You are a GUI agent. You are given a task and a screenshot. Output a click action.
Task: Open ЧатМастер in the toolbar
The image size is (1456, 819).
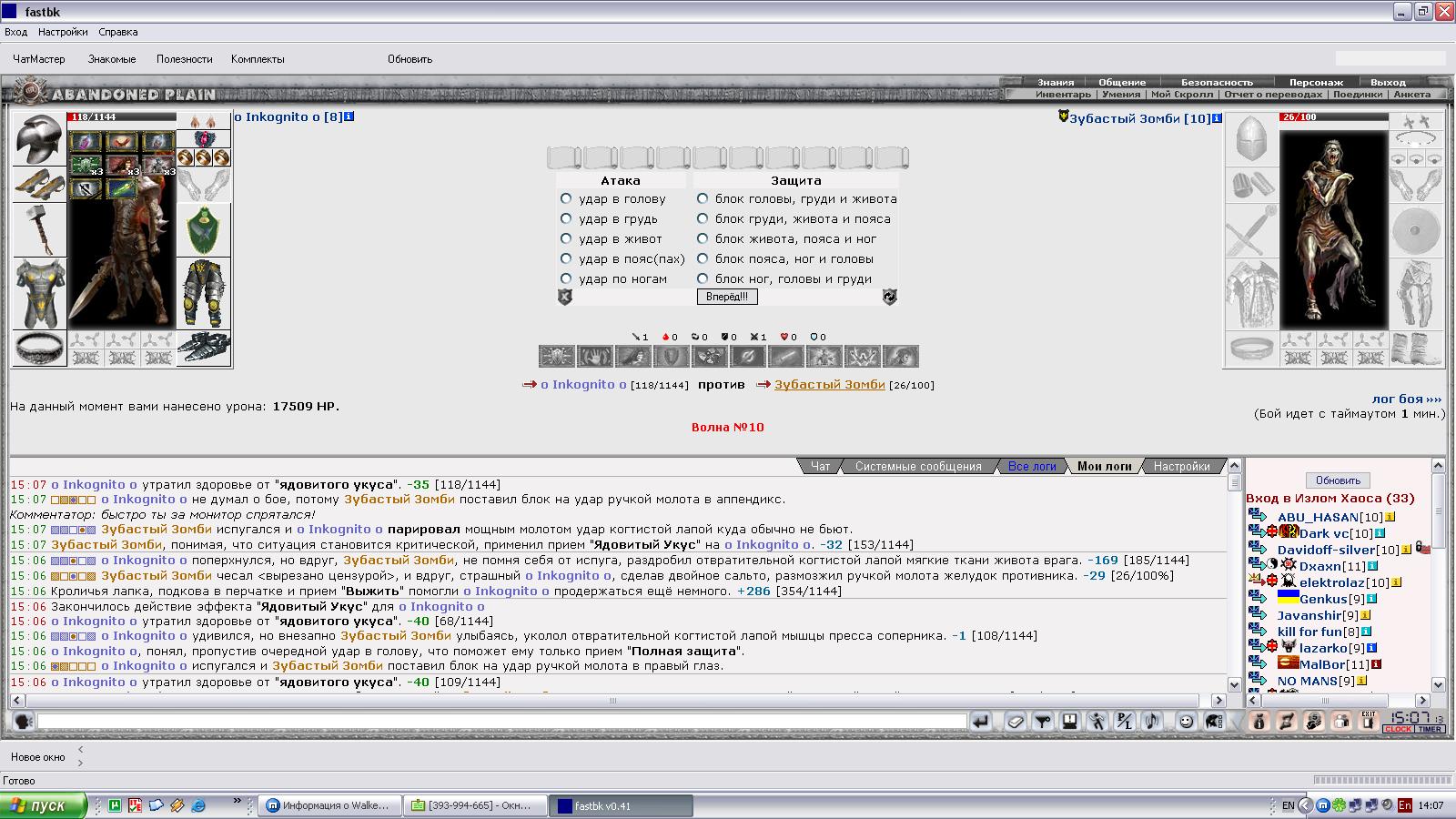point(39,59)
